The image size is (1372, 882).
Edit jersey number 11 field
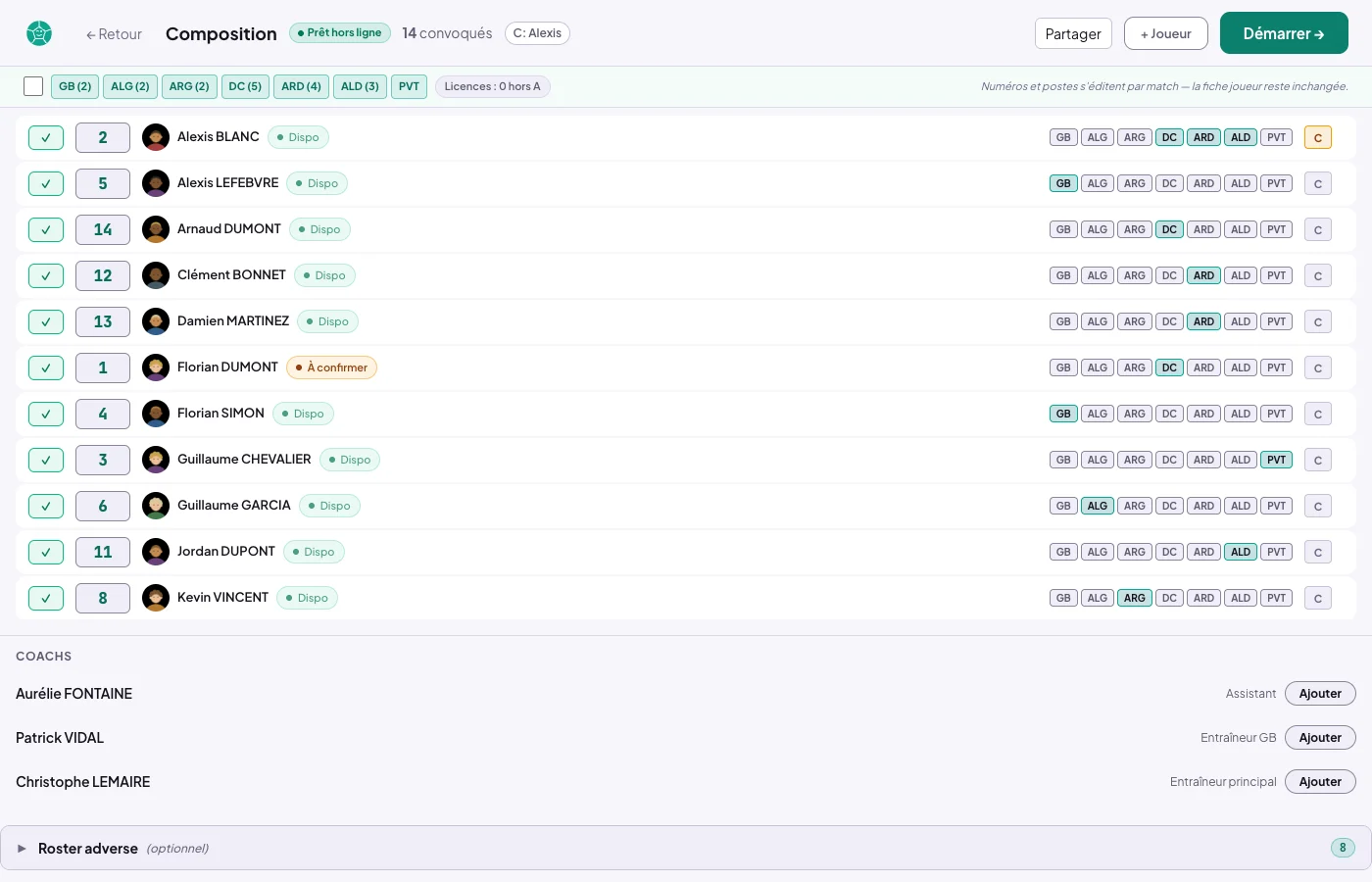tap(103, 552)
